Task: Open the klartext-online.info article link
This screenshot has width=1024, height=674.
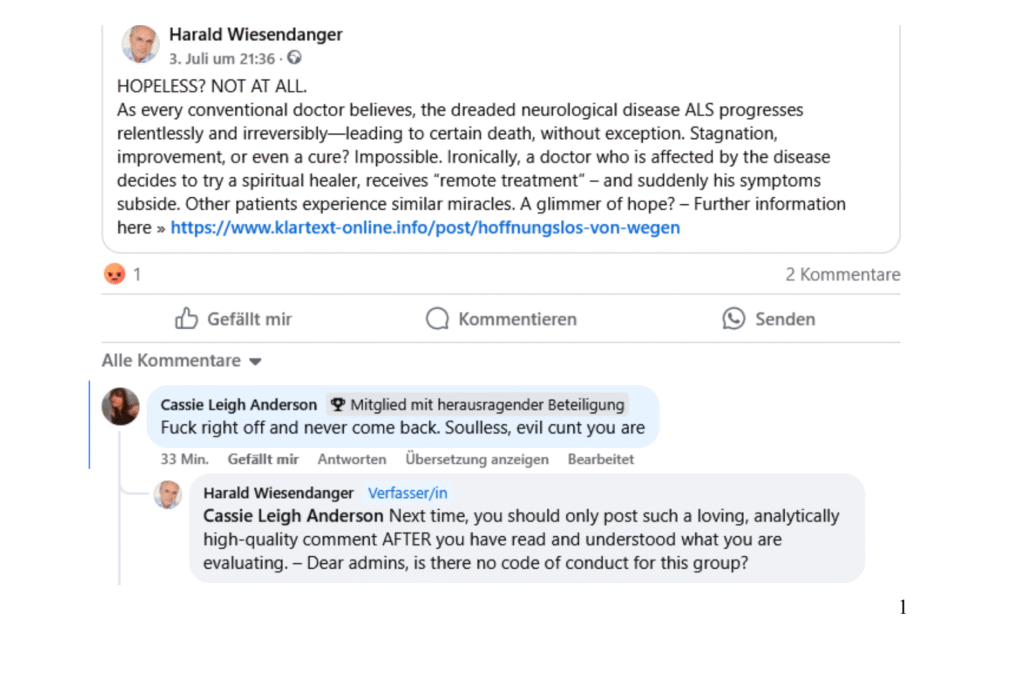Action: click(425, 227)
